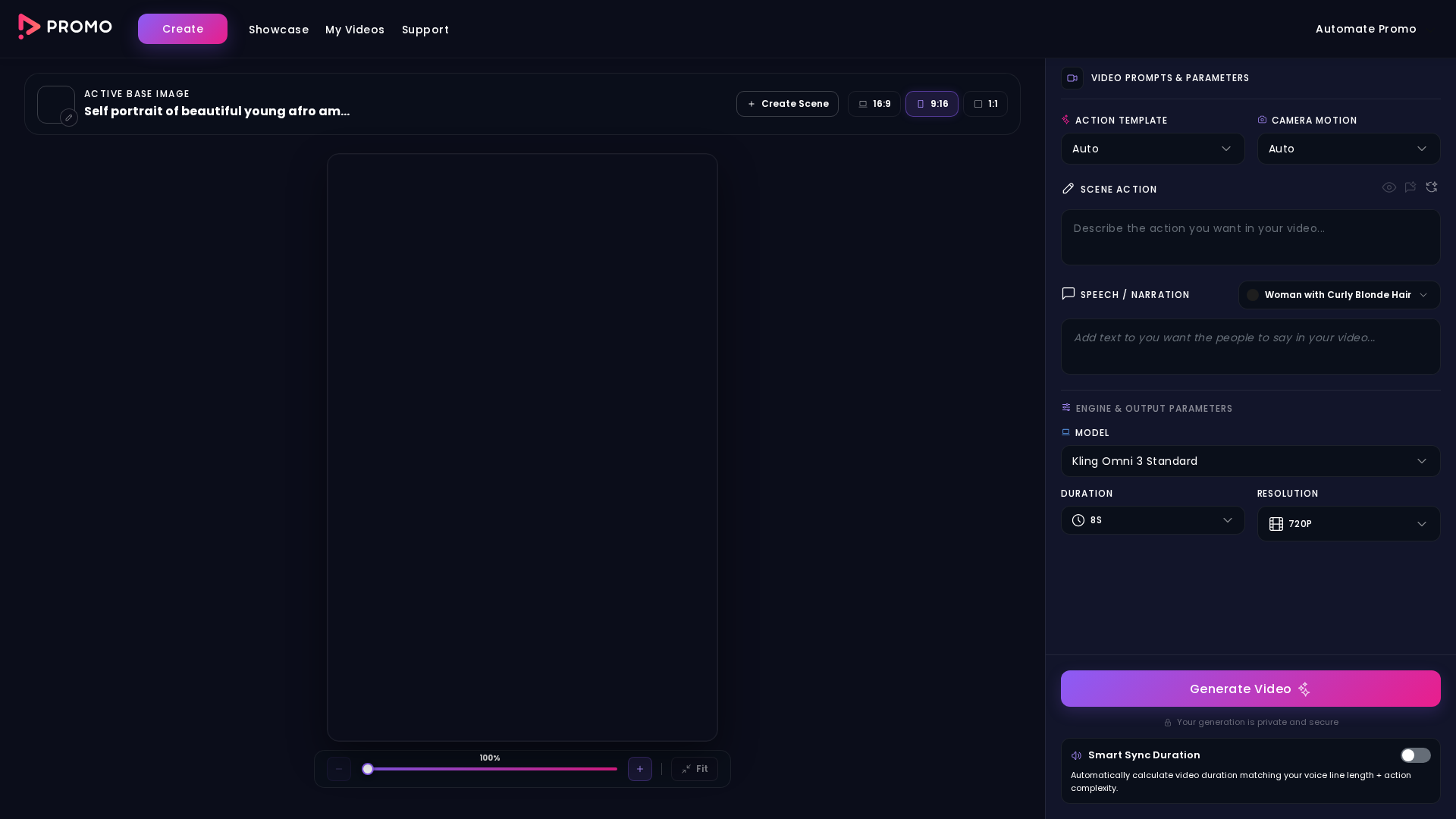Image resolution: width=1456 pixels, height=819 pixels.
Task: Go to the Showcase page
Action: 278,30
